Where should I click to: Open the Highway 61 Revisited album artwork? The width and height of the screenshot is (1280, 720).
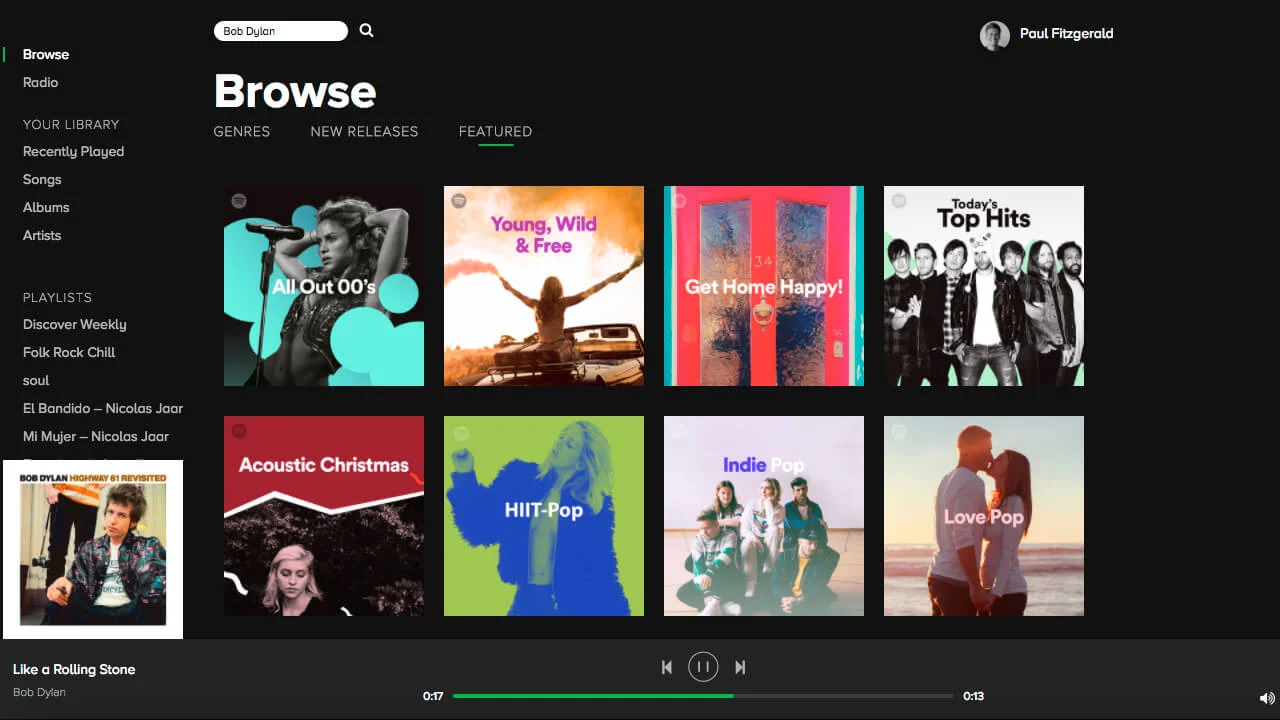93,549
